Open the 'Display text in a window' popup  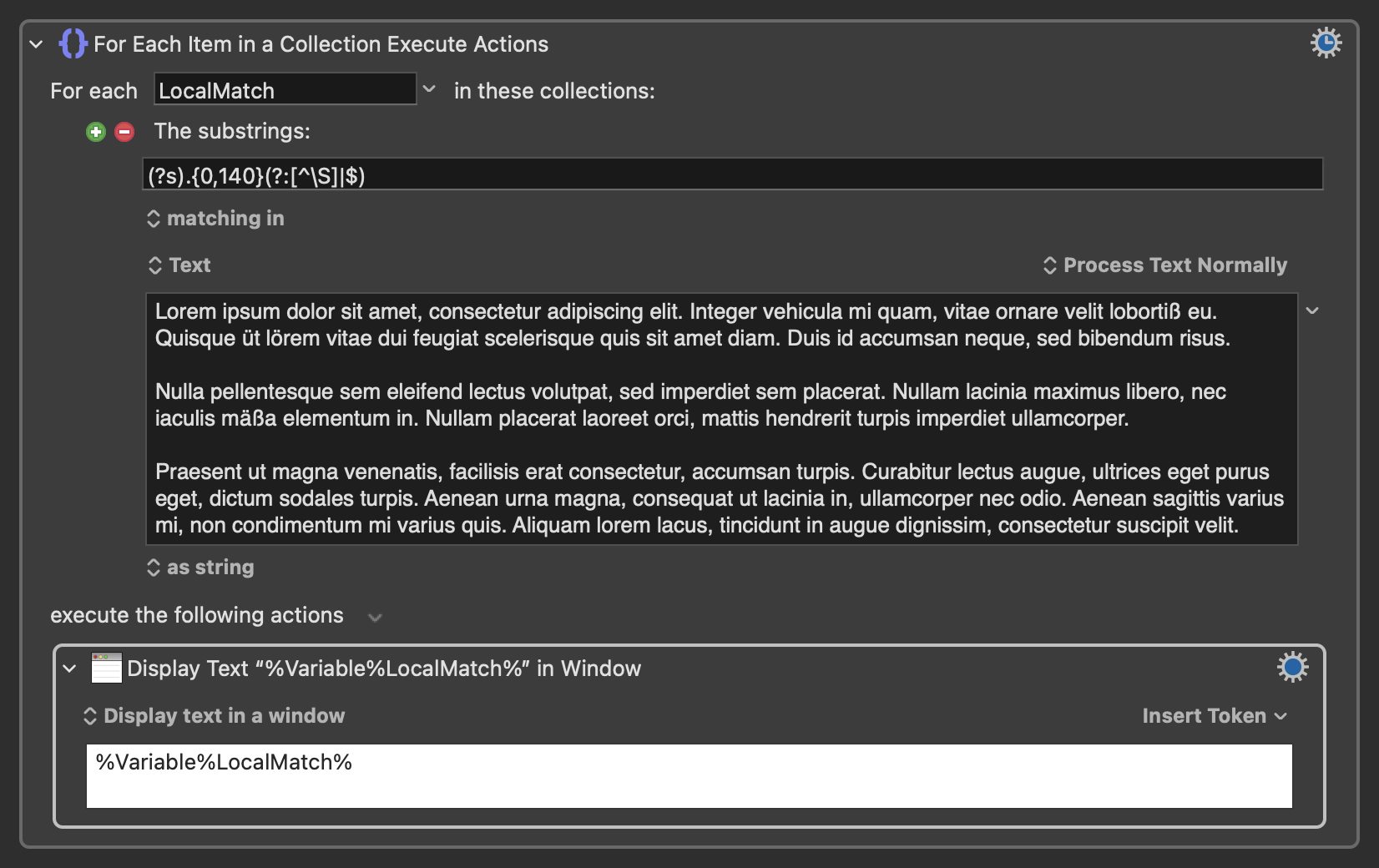tap(214, 716)
